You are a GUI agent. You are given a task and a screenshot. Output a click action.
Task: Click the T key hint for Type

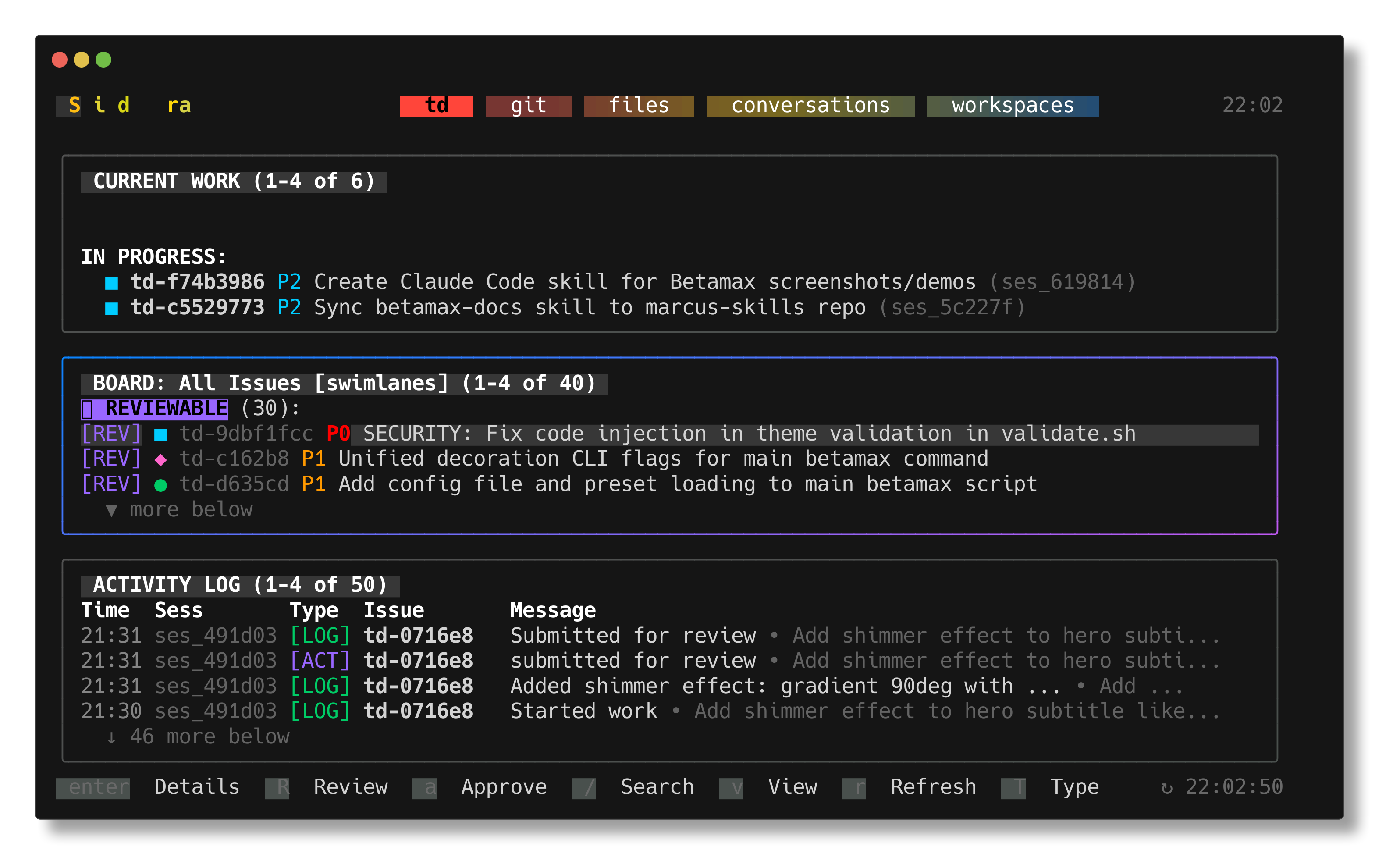(1013, 788)
